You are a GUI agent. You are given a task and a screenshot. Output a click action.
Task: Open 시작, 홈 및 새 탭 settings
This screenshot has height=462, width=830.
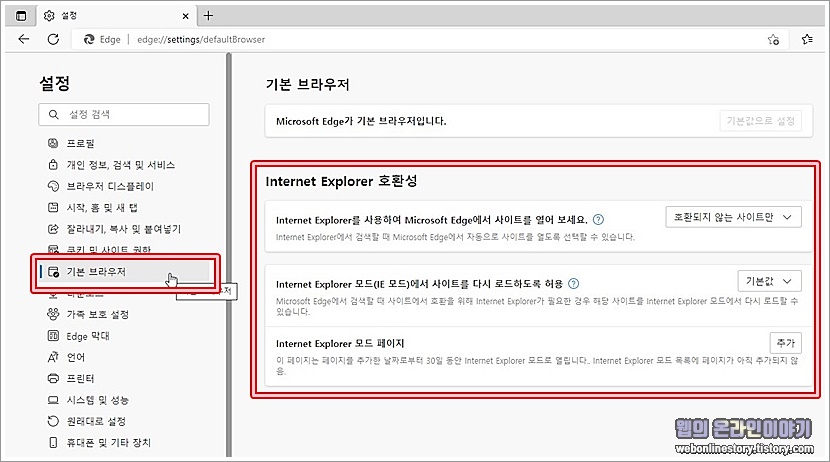click(102, 207)
